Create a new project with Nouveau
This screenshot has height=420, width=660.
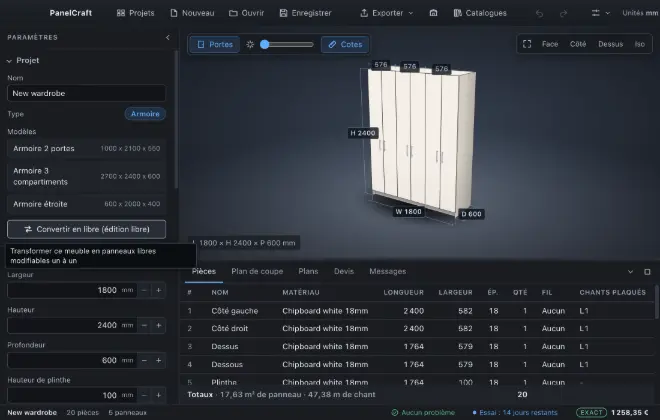tap(192, 13)
